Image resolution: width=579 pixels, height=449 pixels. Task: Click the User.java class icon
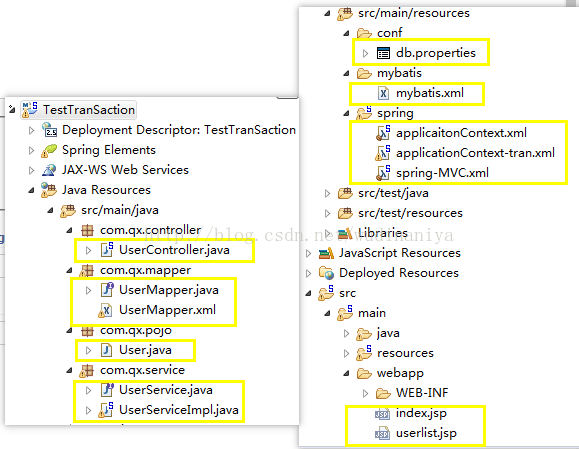click(106, 350)
